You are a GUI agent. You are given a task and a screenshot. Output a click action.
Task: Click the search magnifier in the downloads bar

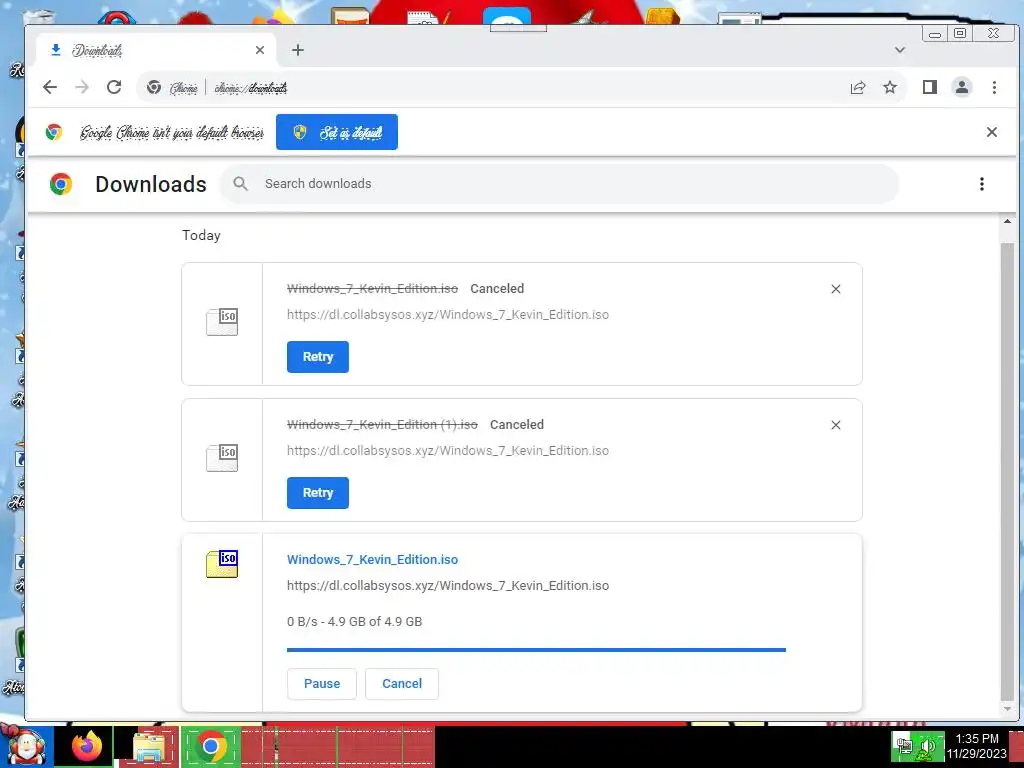(240, 184)
